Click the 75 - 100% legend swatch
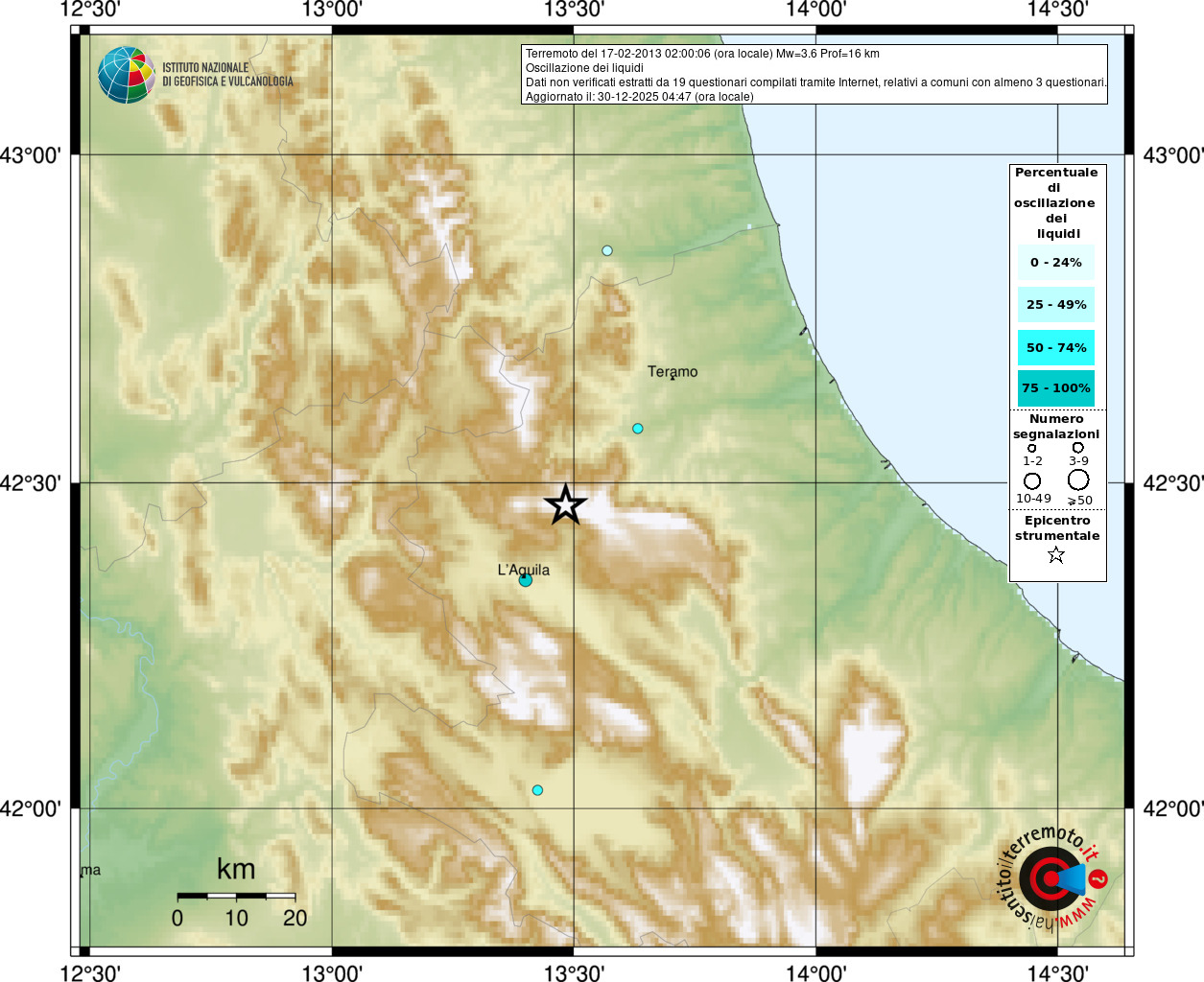The height and width of the screenshot is (982, 1204). (1056, 388)
